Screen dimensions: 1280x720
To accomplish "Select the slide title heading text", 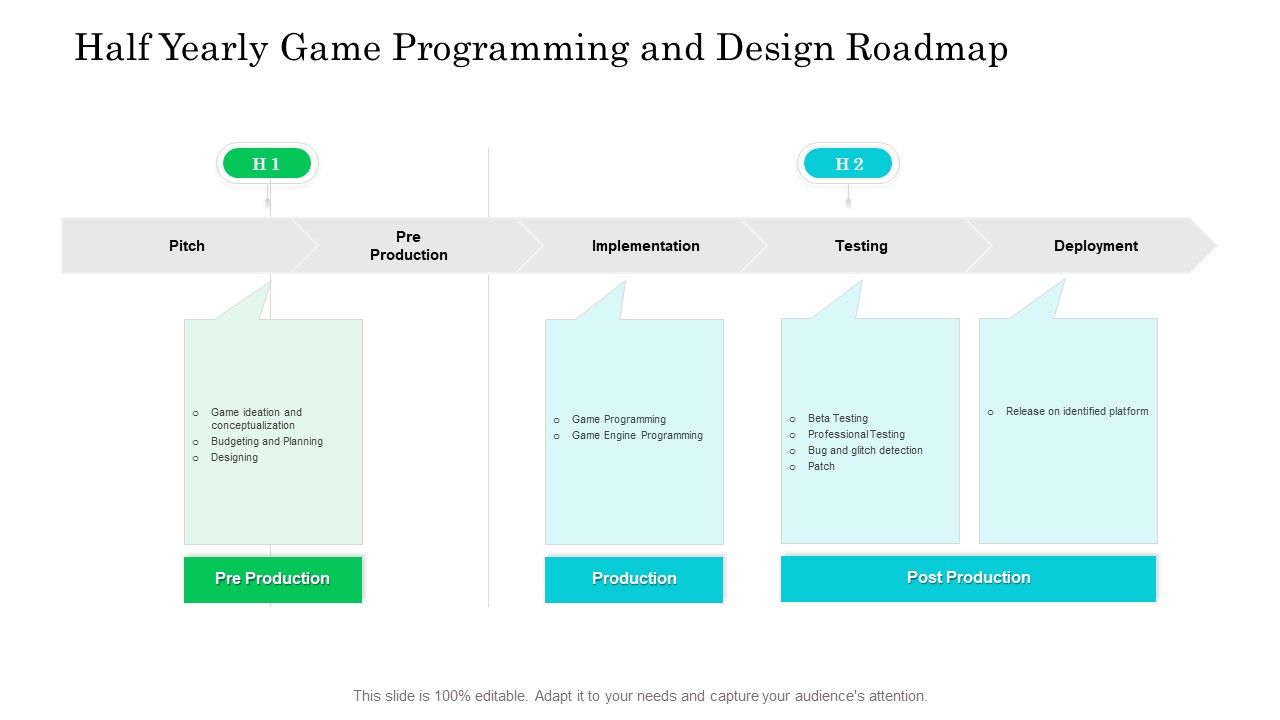I will [541, 48].
